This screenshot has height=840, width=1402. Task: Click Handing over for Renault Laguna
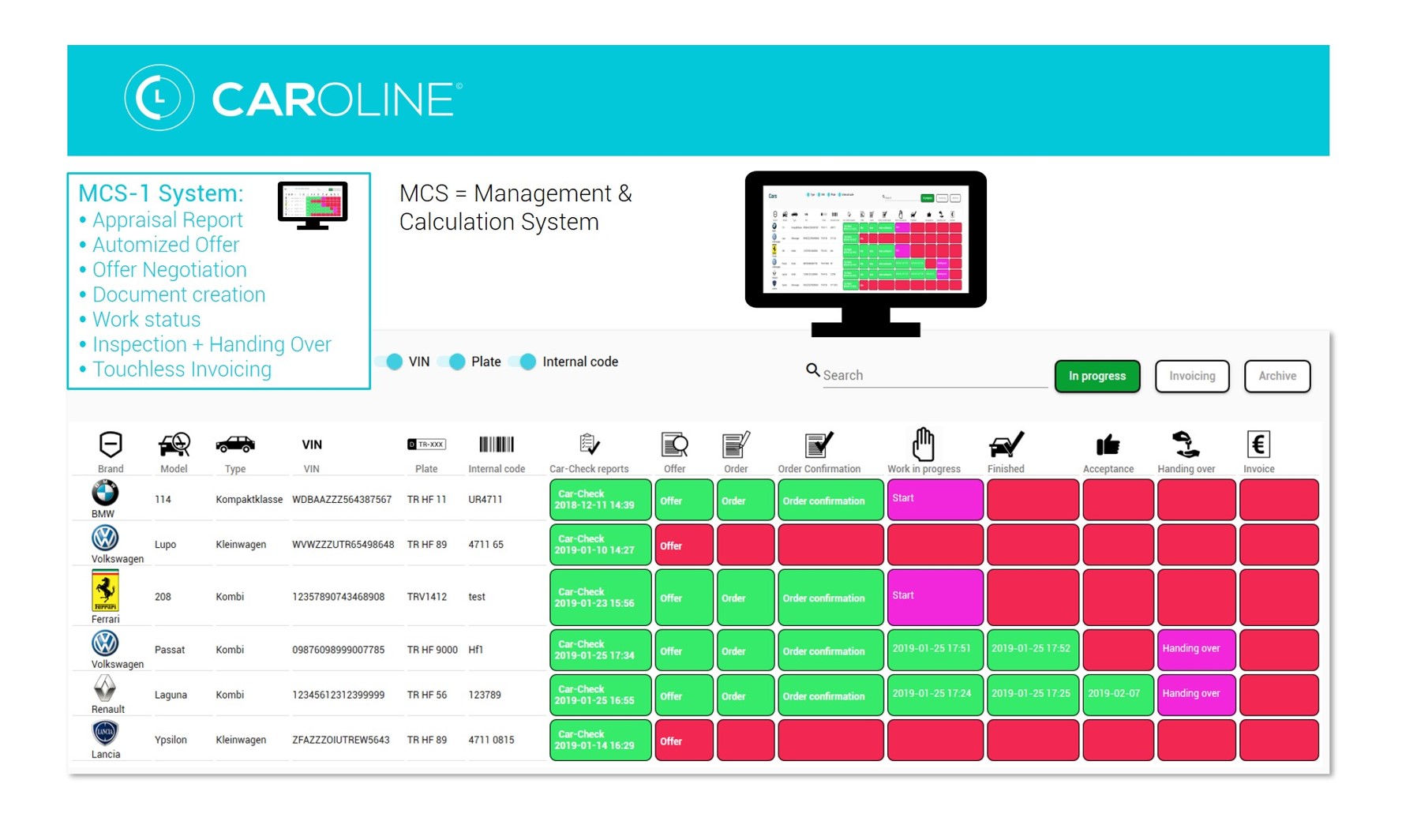[x=1195, y=695]
